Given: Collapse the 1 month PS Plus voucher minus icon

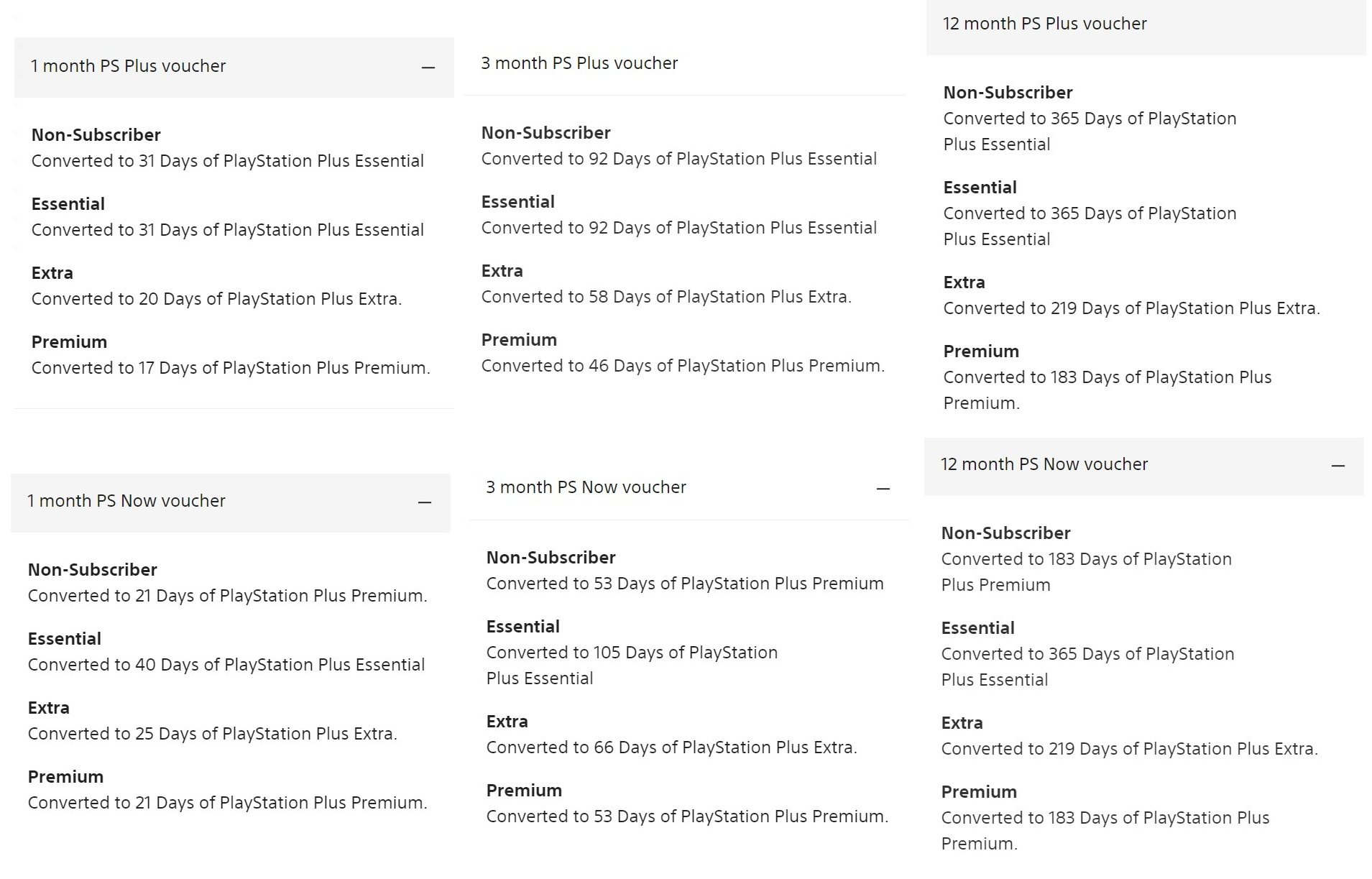Looking at the screenshot, I should click(x=428, y=68).
